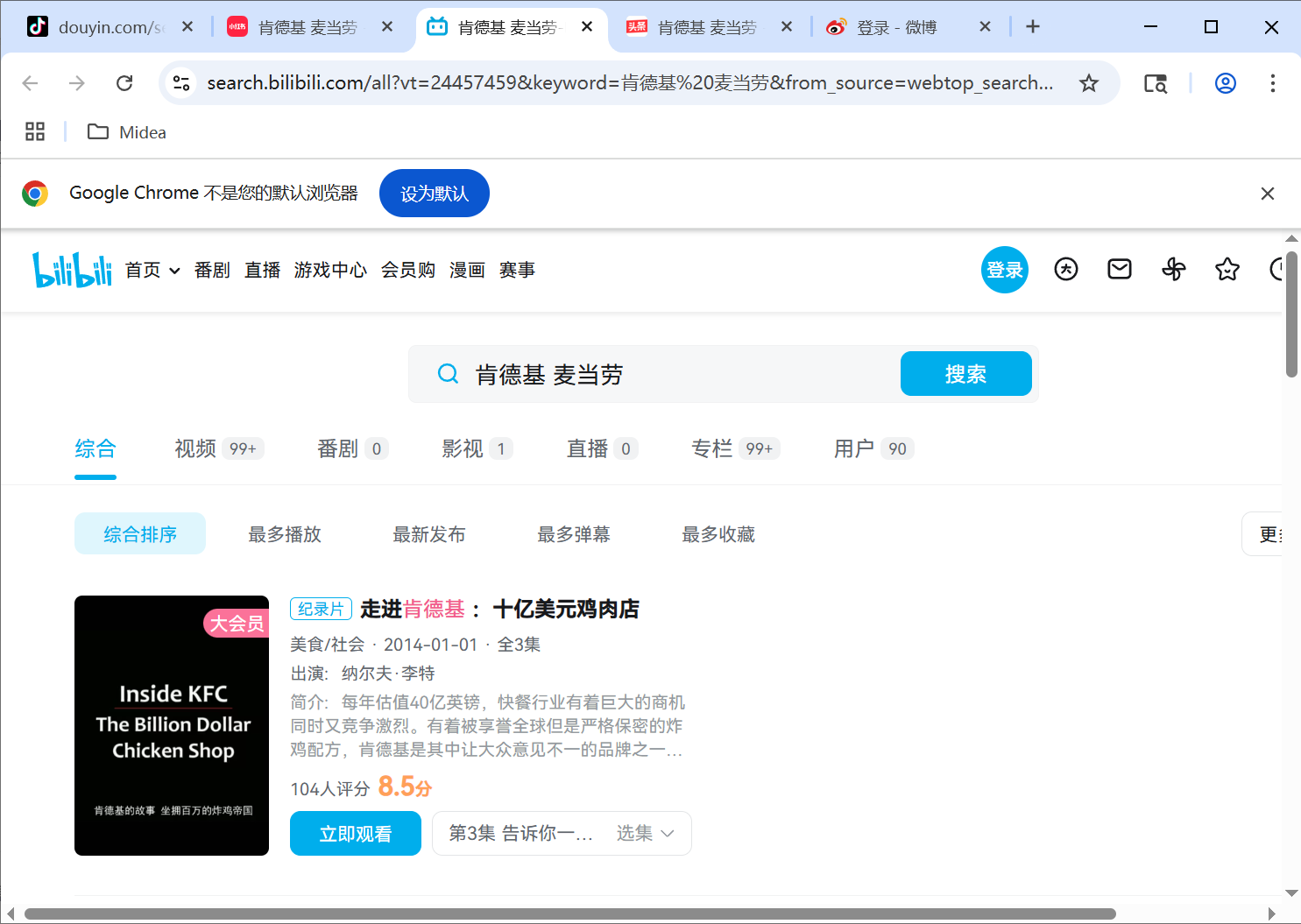The width and height of the screenshot is (1301, 924).
Task: Open the 动态 pinwheel icon
Action: (x=1174, y=269)
